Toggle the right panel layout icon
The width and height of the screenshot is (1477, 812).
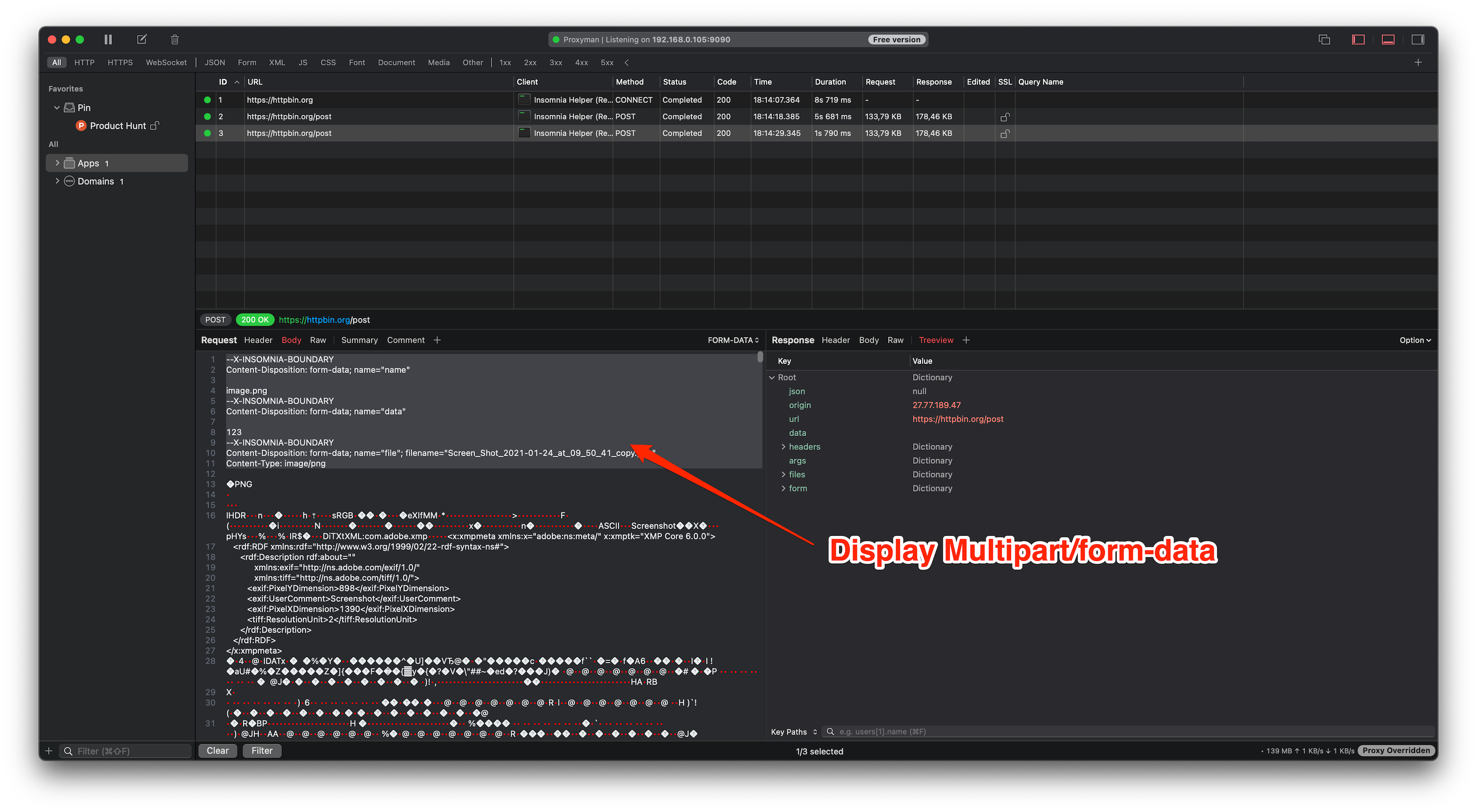tap(1418, 40)
